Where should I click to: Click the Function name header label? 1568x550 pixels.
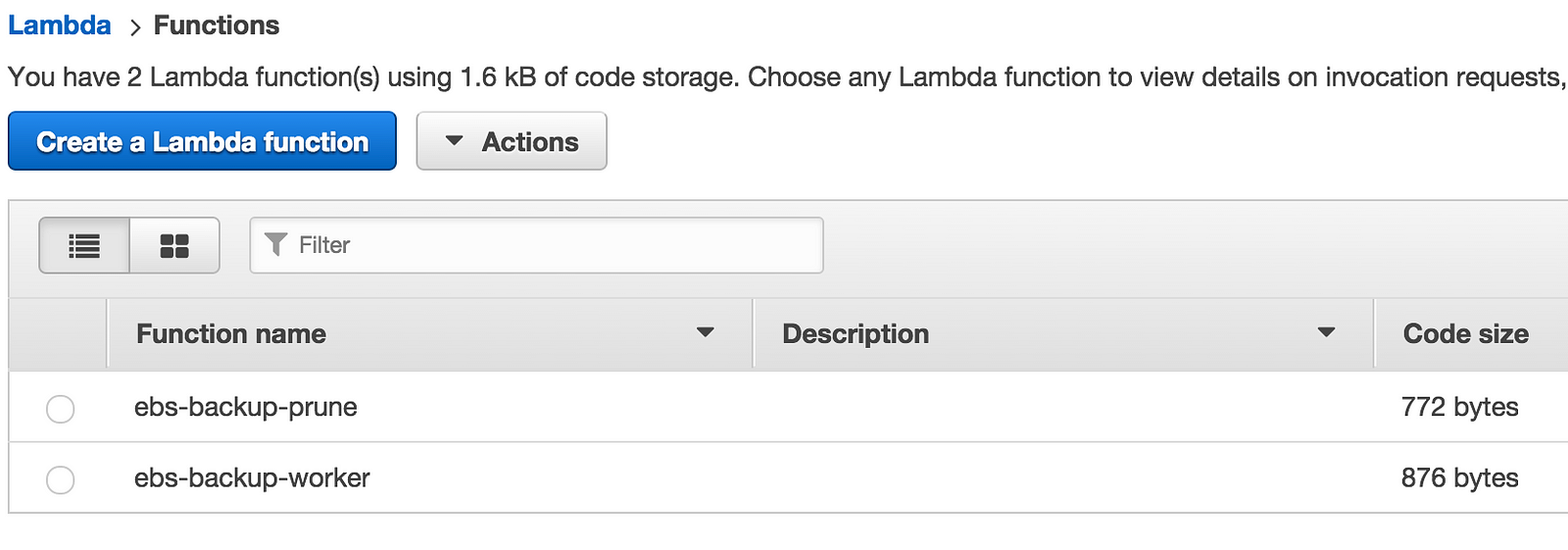(231, 334)
